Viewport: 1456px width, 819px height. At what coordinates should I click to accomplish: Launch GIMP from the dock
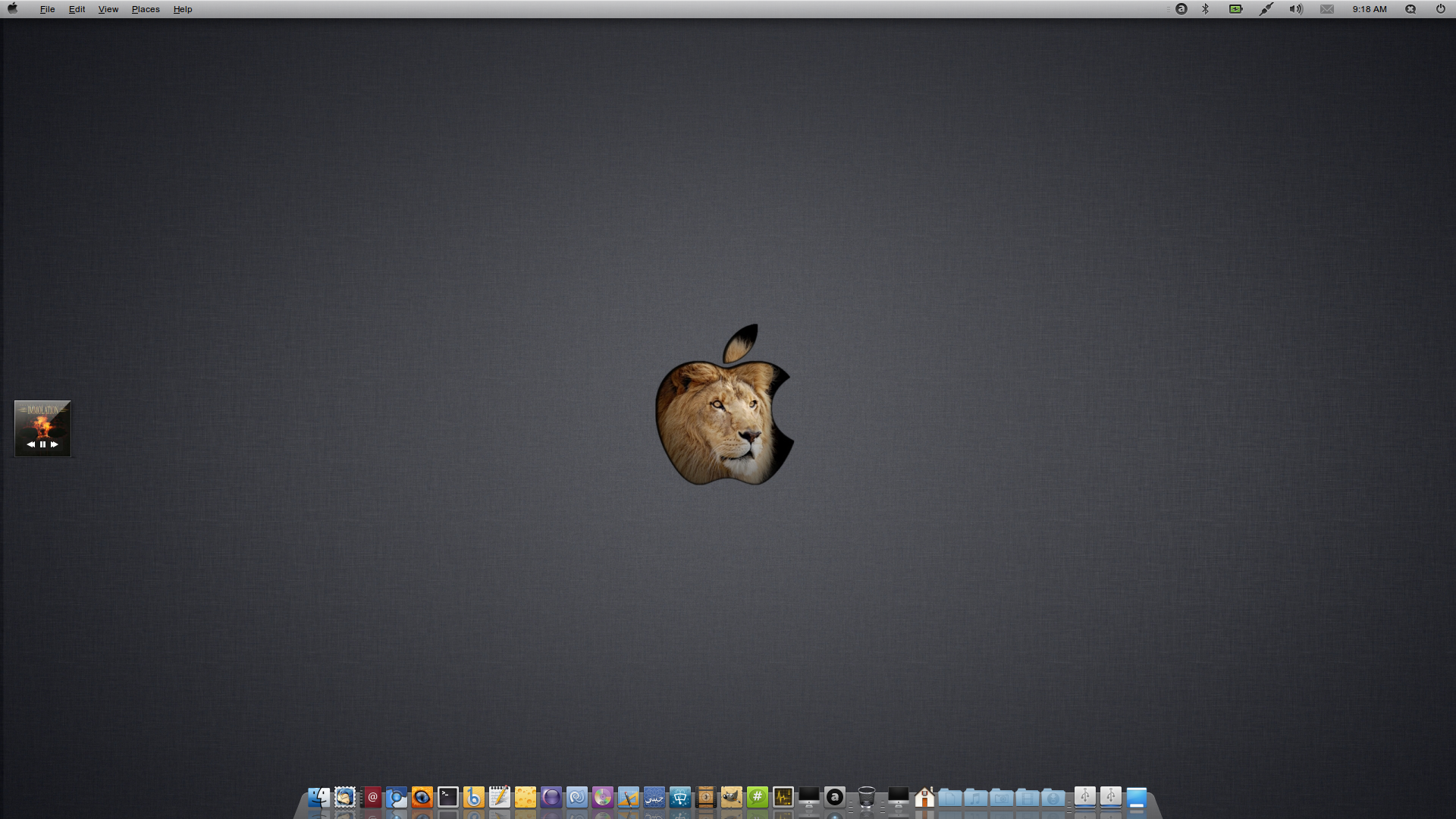pos(732,798)
